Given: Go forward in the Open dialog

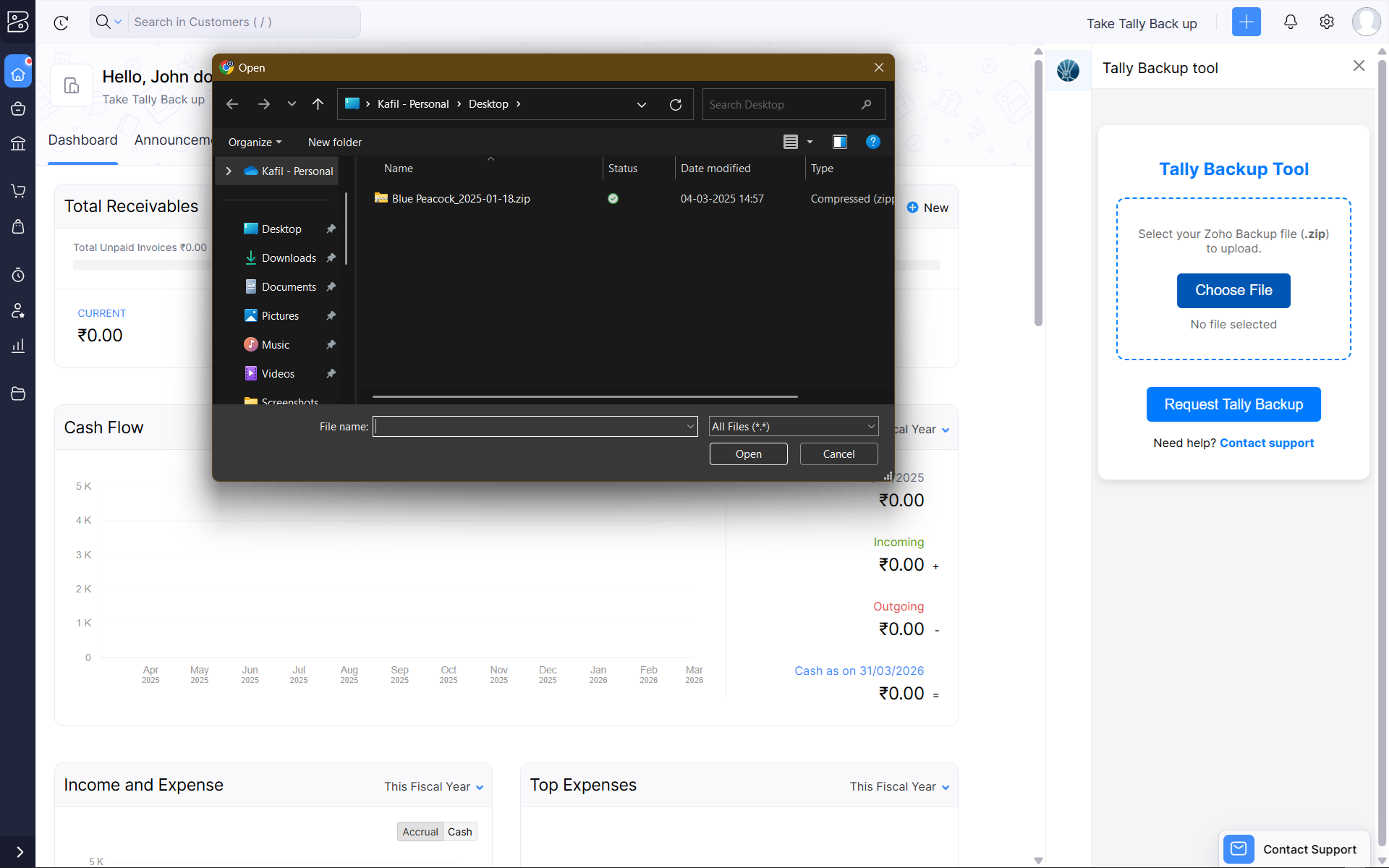Looking at the screenshot, I should (263, 104).
